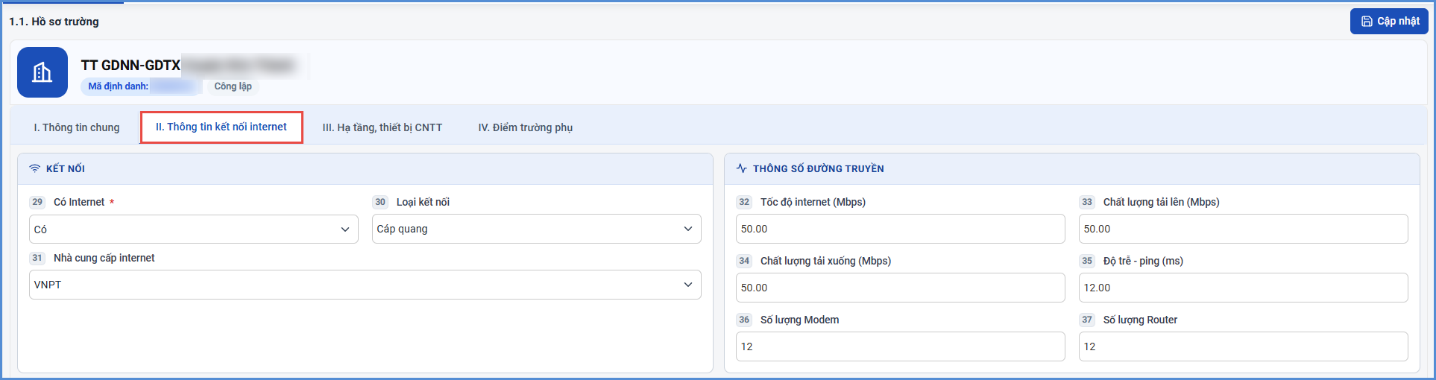Expand the Có Internet dropdown
The image size is (1436, 380).
(x=194, y=229)
